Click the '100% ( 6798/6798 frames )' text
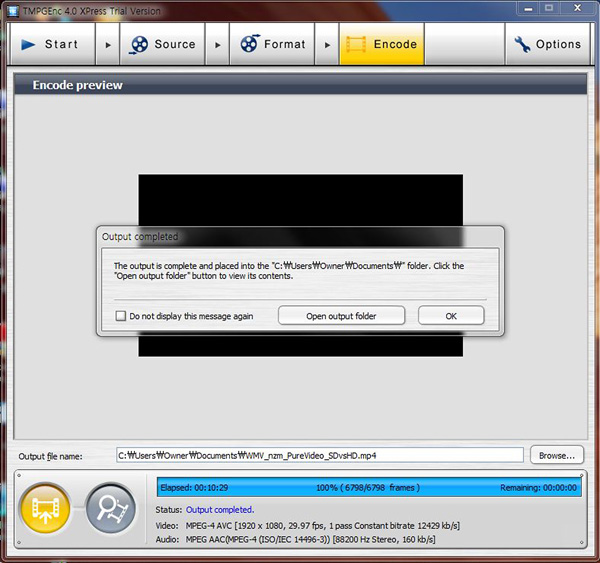The image size is (600, 563). coord(368,487)
